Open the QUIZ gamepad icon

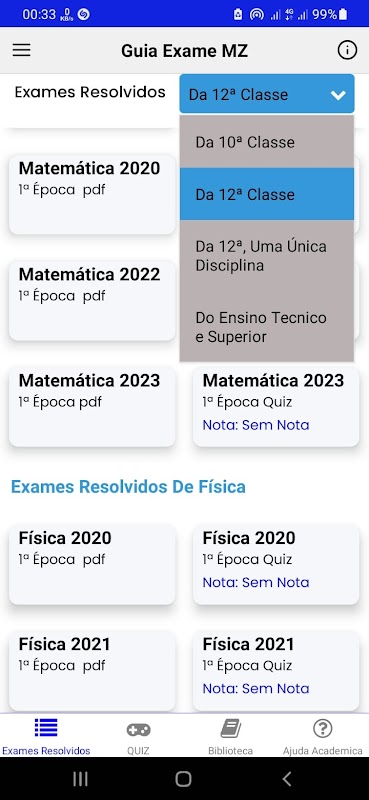[x=138, y=729]
